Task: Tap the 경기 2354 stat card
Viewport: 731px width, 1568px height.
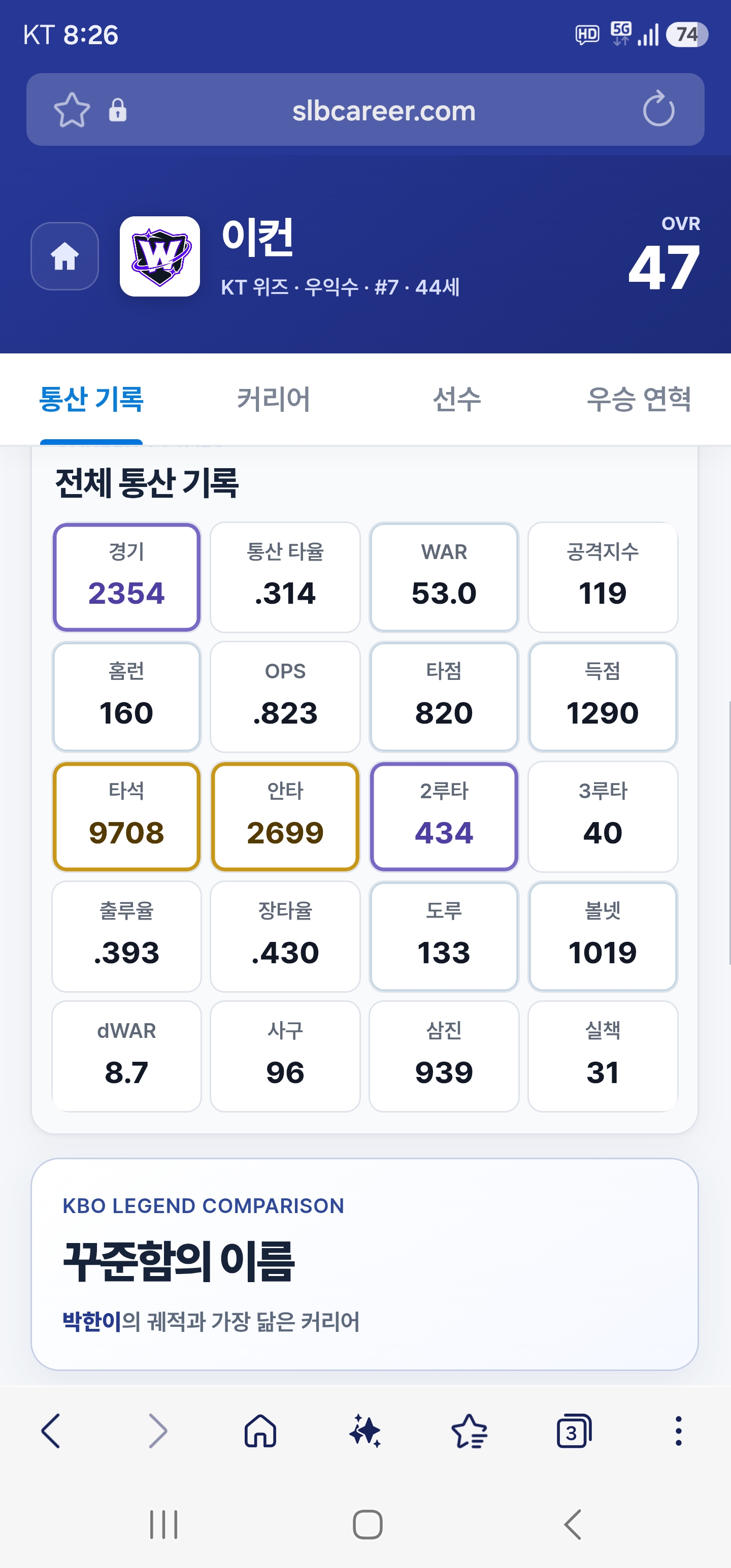Action: pos(126,577)
